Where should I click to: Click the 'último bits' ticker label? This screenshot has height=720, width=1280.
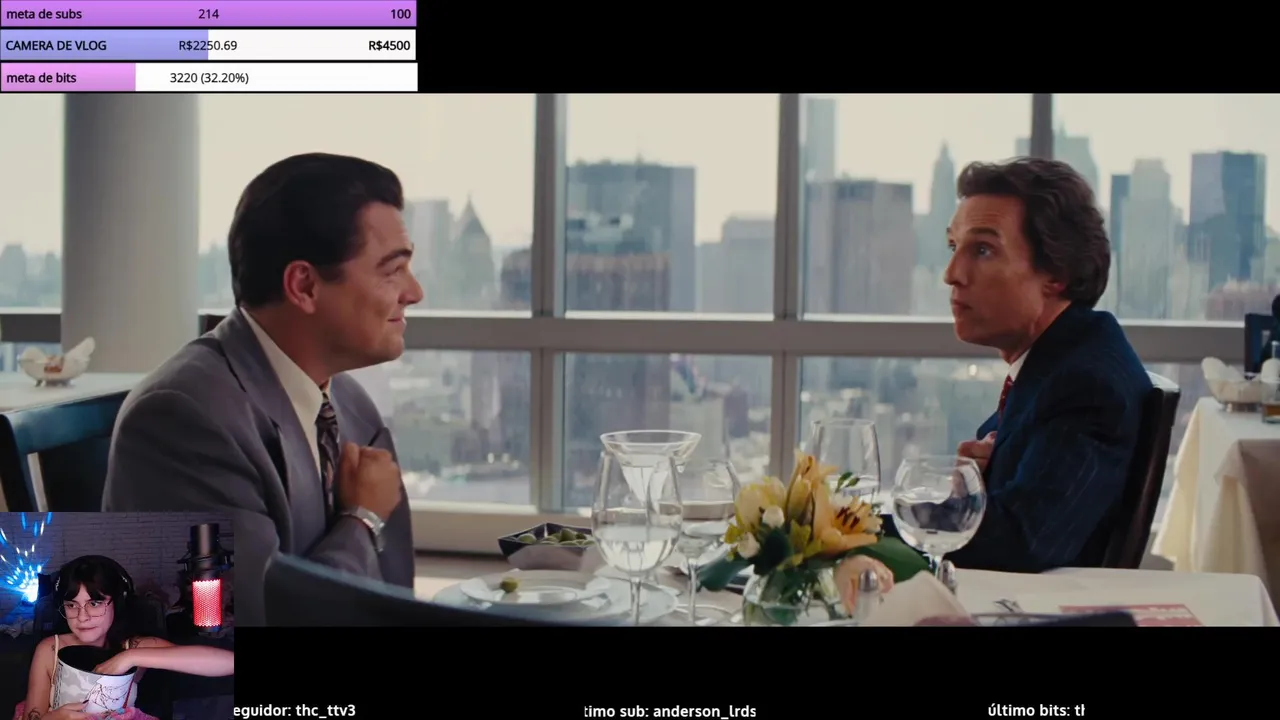(1029, 710)
